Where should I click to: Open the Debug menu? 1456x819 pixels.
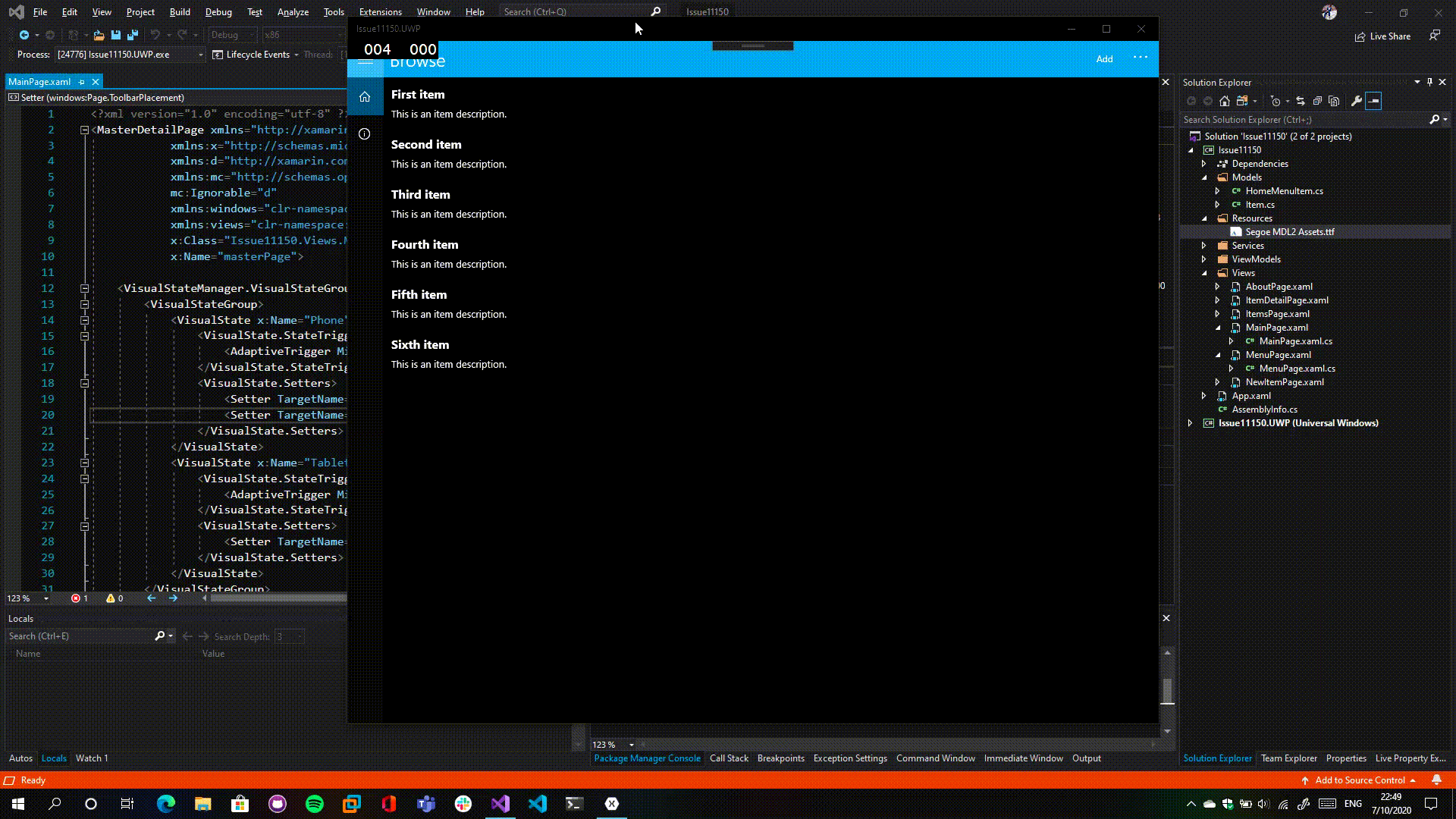pyautogui.click(x=218, y=11)
